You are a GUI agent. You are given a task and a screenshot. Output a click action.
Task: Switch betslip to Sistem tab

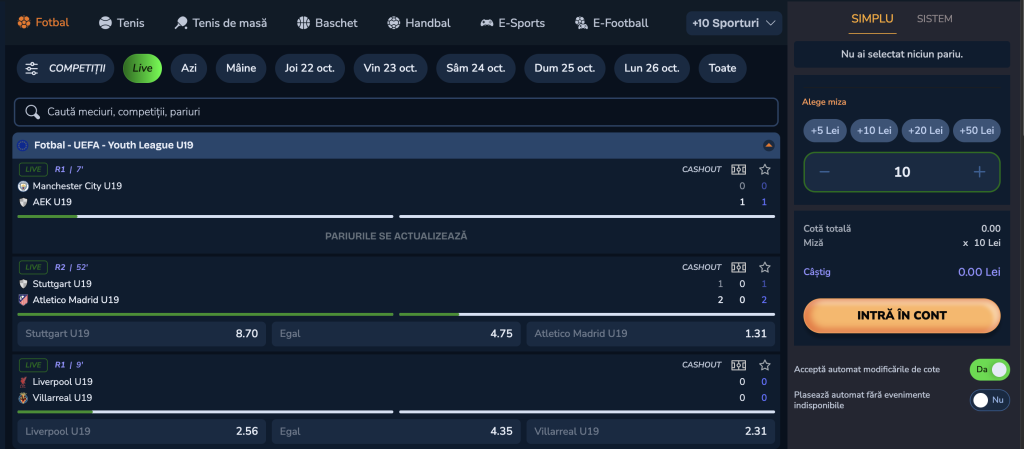click(x=935, y=19)
